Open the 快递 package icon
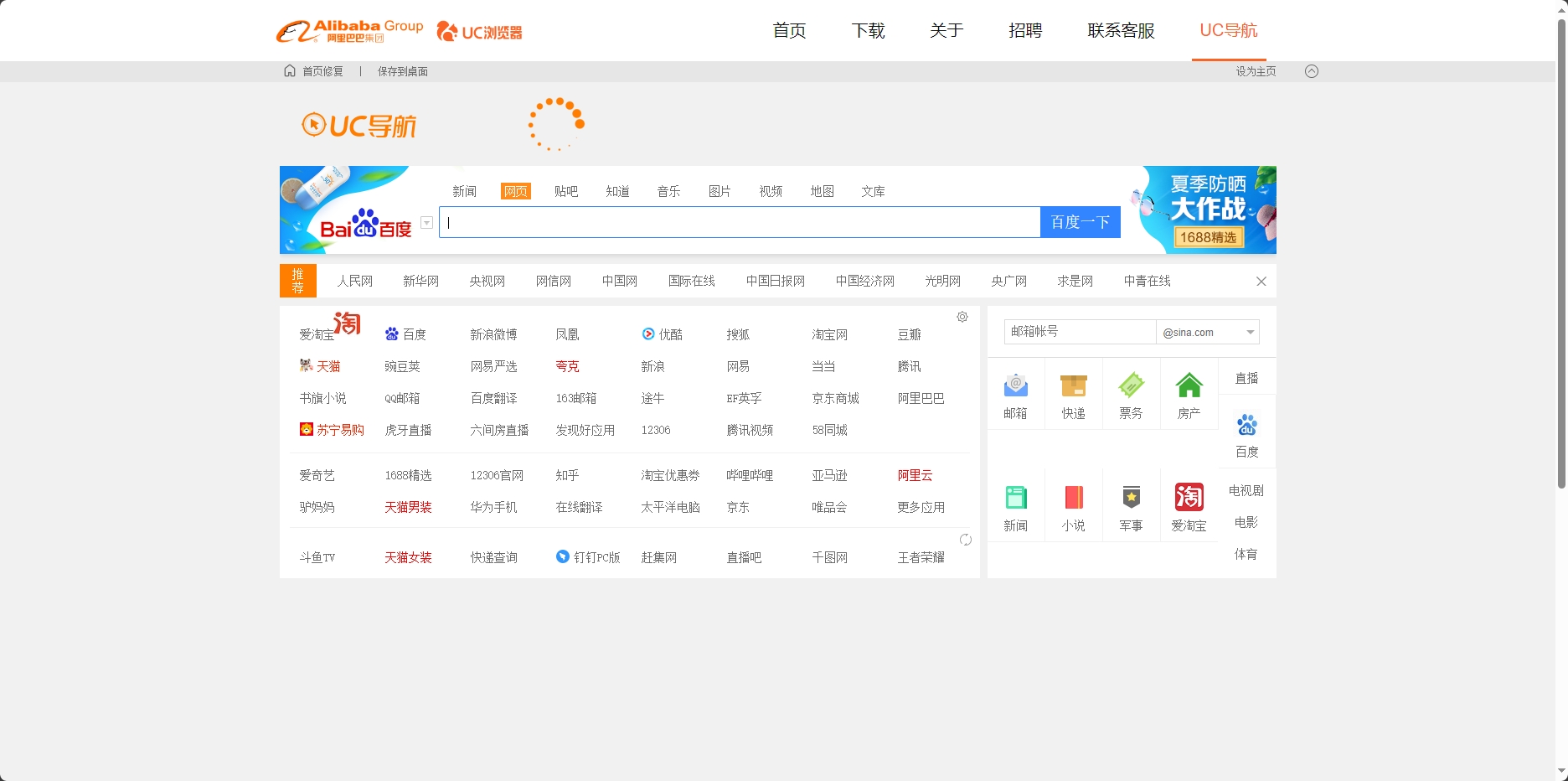The image size is (1568, 781). pyautogui.click(x=1074, y=385)
